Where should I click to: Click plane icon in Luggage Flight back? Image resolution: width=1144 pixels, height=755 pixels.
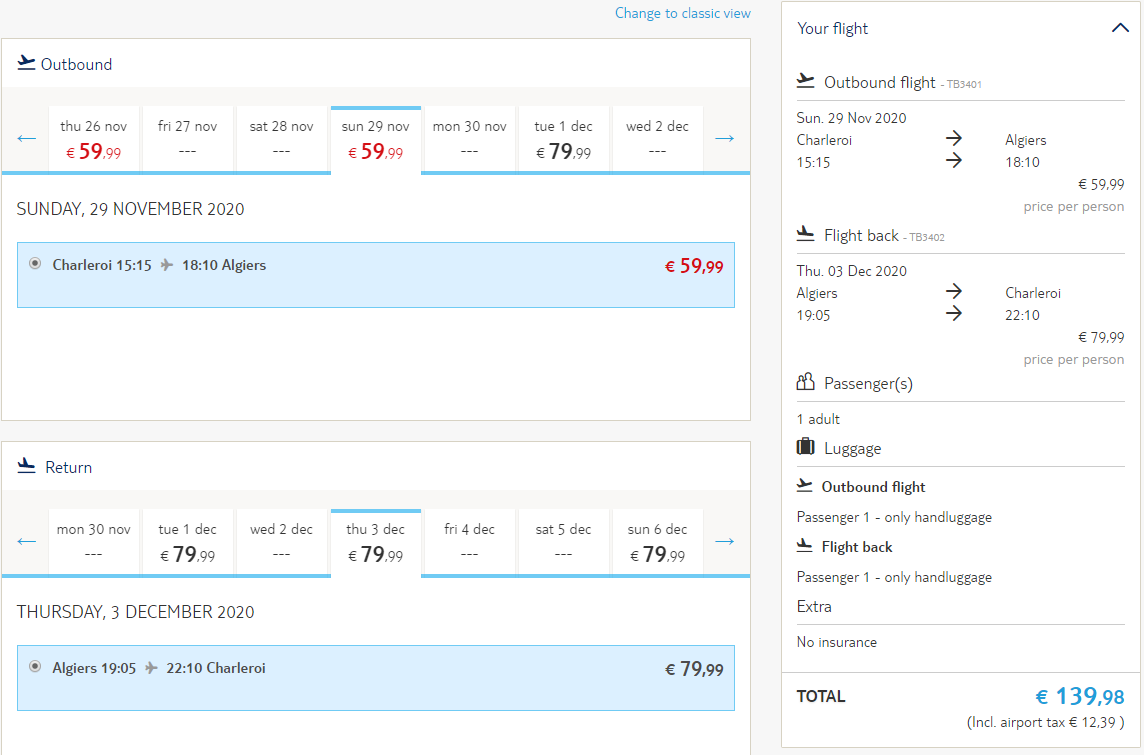(x=804, y=545)
